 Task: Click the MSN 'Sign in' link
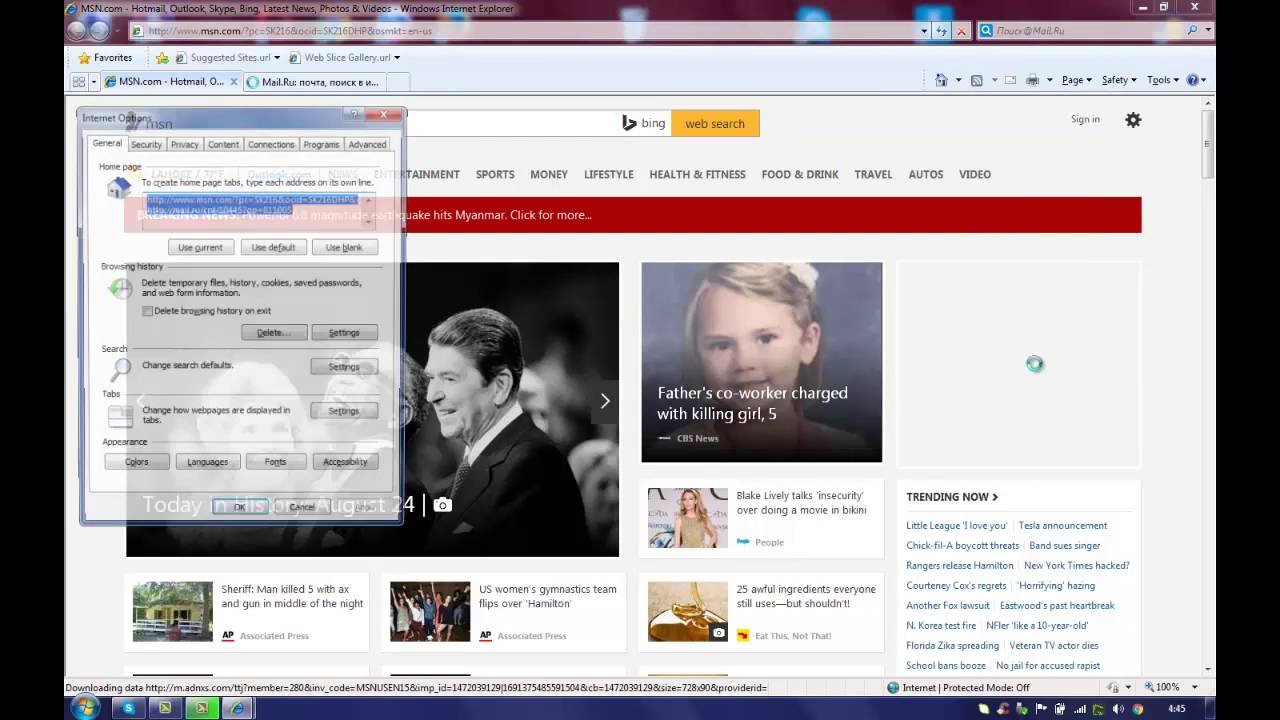(1085, 119)
